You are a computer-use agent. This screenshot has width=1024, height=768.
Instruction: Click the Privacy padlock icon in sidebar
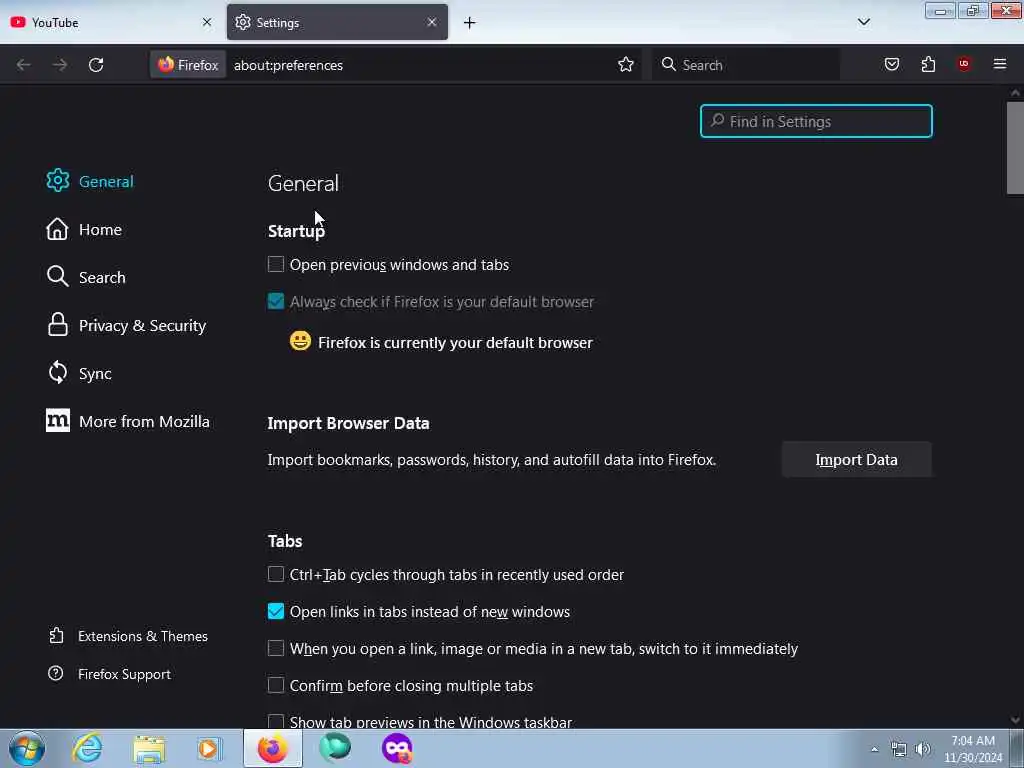57,325
